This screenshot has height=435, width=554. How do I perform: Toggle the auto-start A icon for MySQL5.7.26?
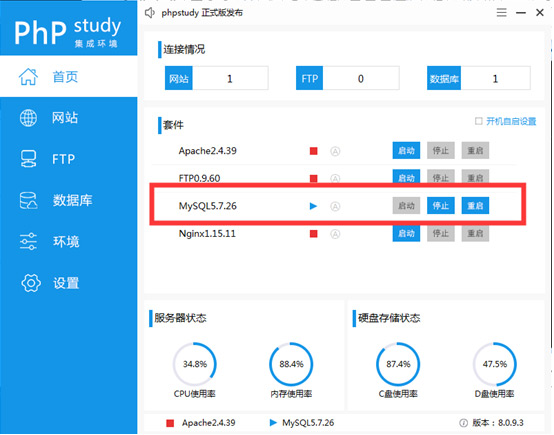(x=335, y=206)
